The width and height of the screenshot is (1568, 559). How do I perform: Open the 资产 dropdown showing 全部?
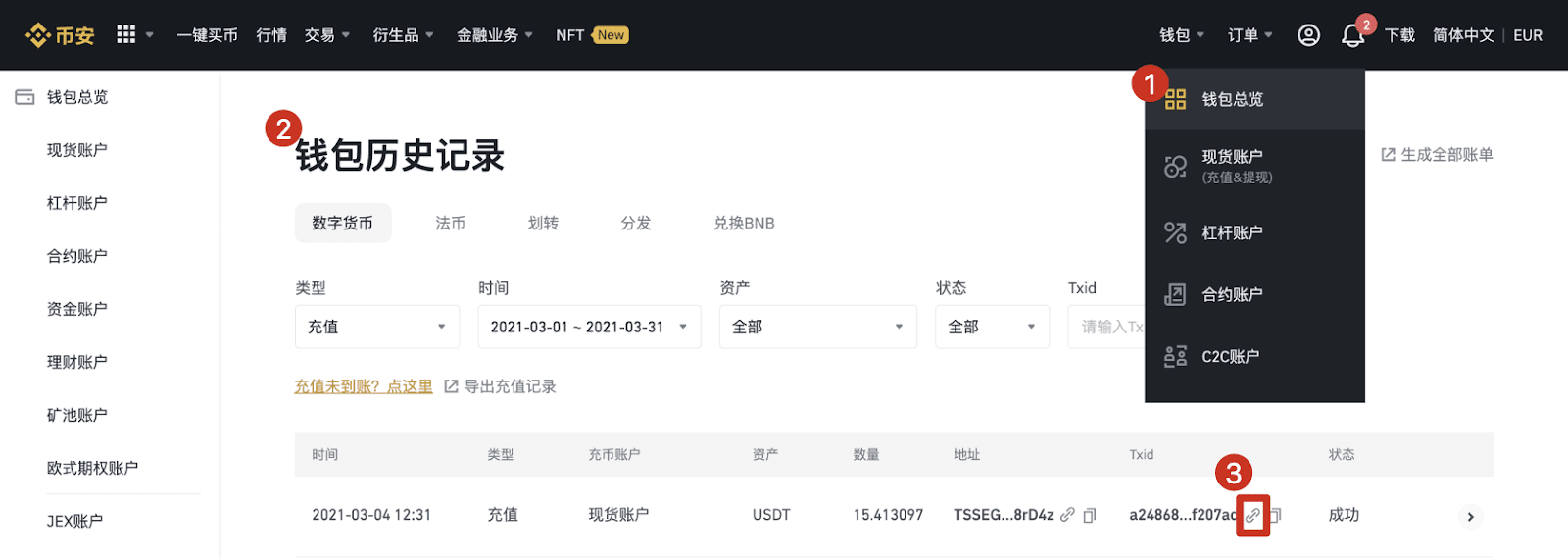[x=817, y=327]
